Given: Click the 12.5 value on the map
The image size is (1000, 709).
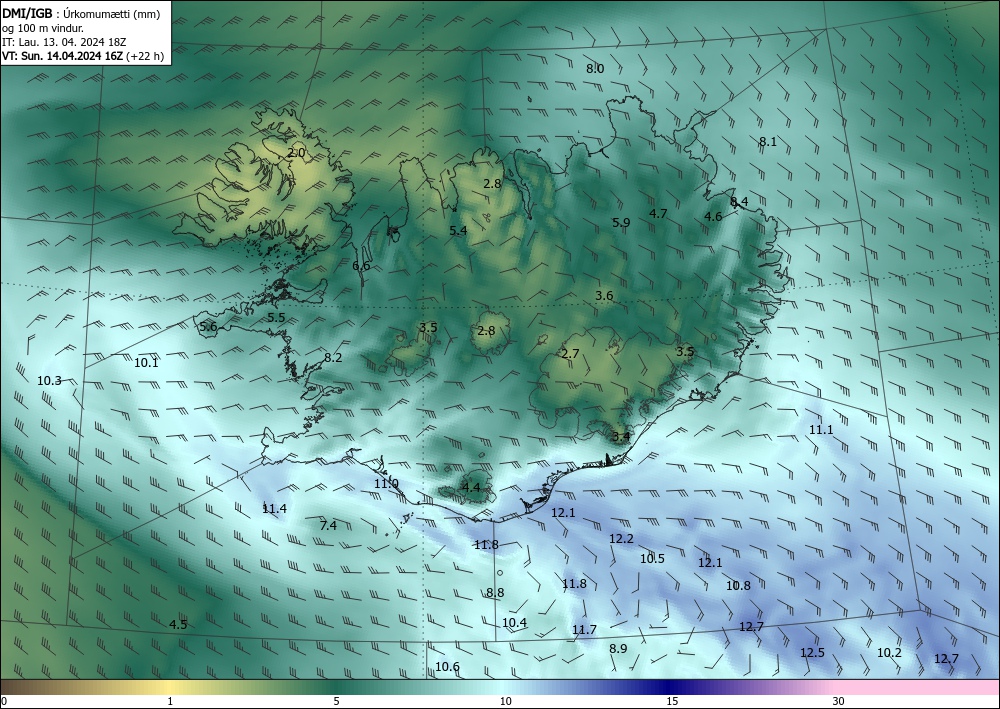Looking at the screenshot, I should pyautogui.click(x=812, y=652).
